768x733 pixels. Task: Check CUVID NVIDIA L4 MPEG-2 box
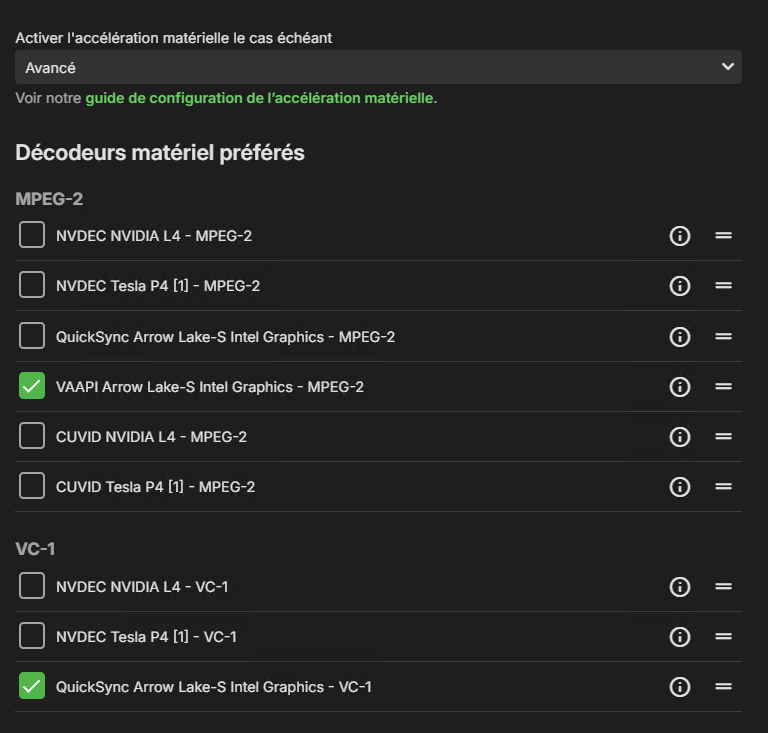click(32, 436)
